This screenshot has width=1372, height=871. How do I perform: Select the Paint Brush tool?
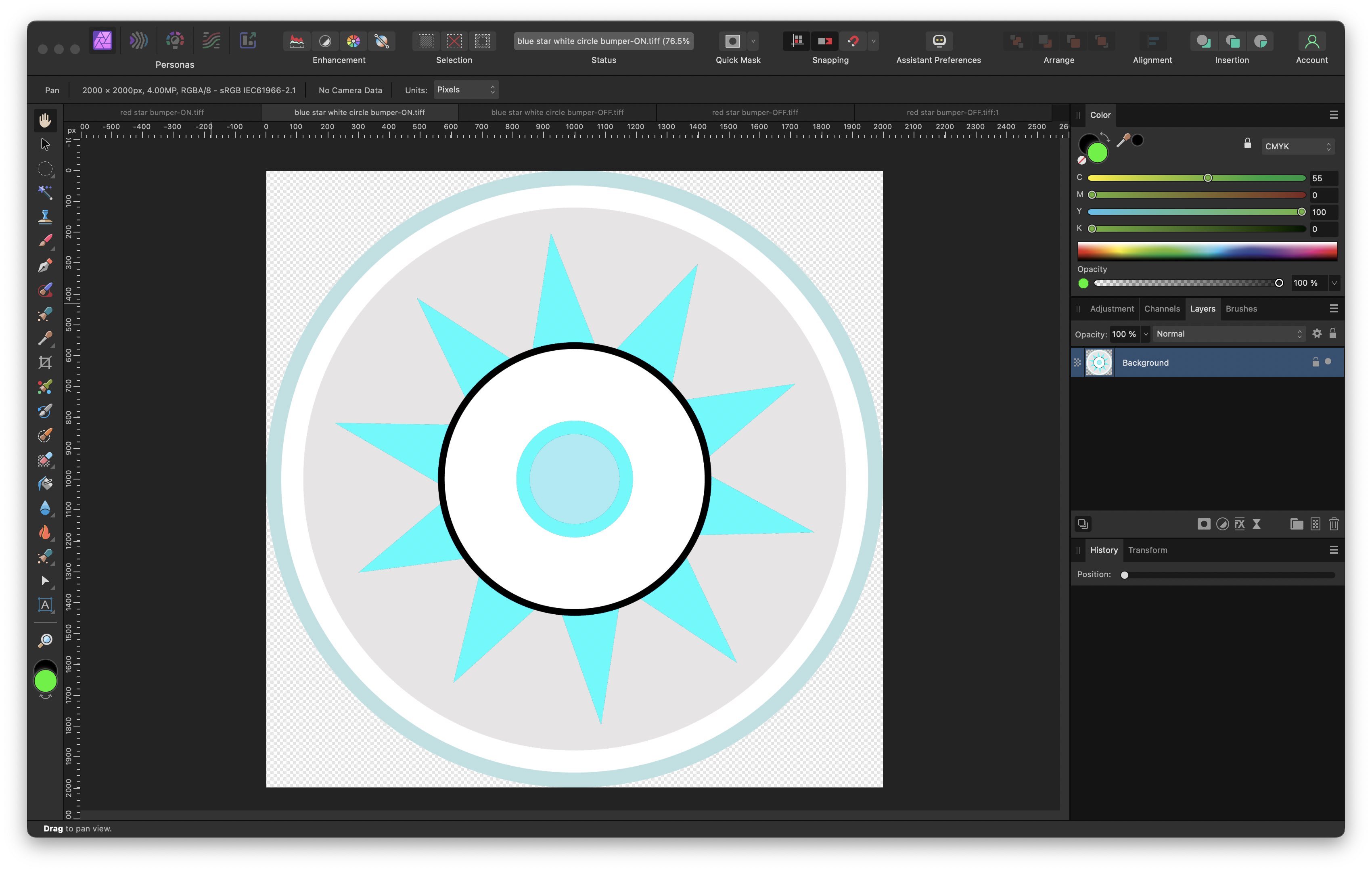click(45, 241)
